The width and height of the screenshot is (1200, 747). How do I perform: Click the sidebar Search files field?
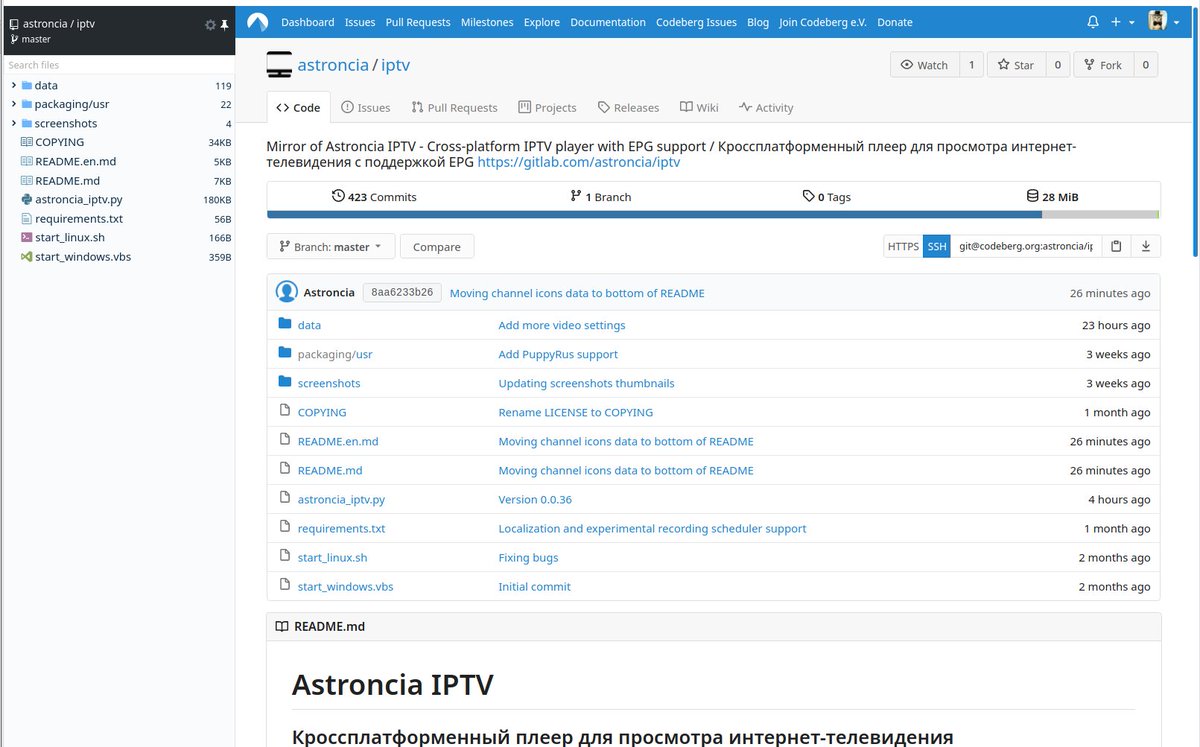point(118,65)
